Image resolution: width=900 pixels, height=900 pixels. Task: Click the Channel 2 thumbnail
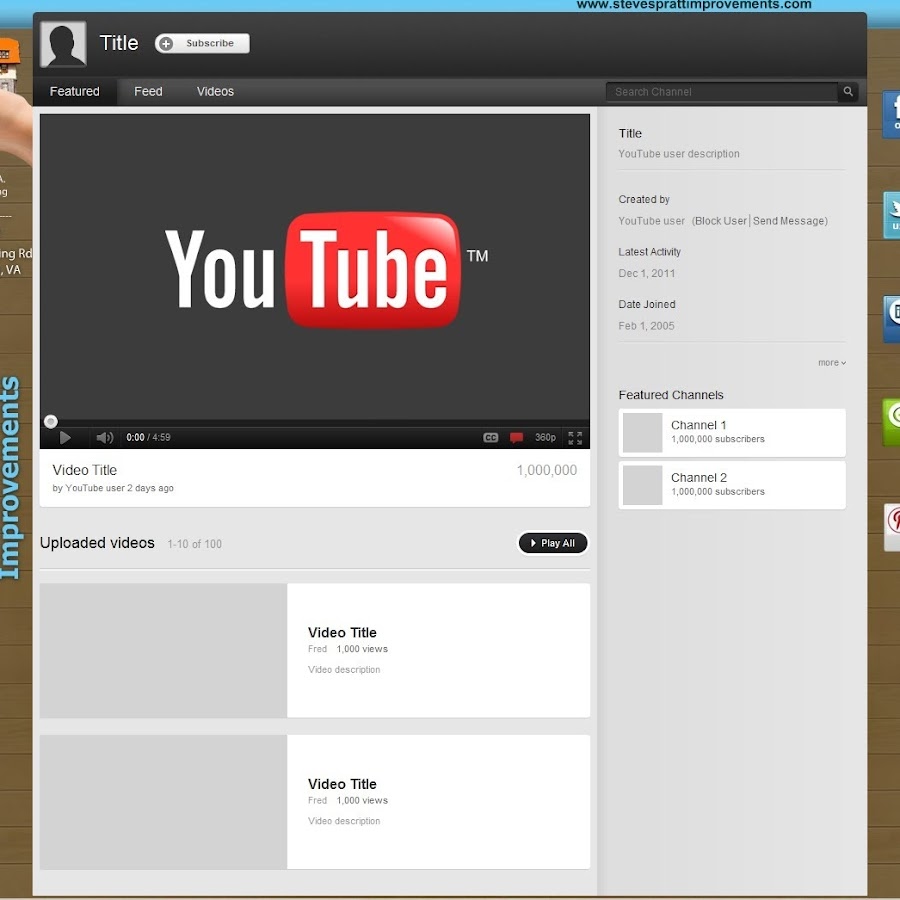pyautogui.click(x=642, y=485)
